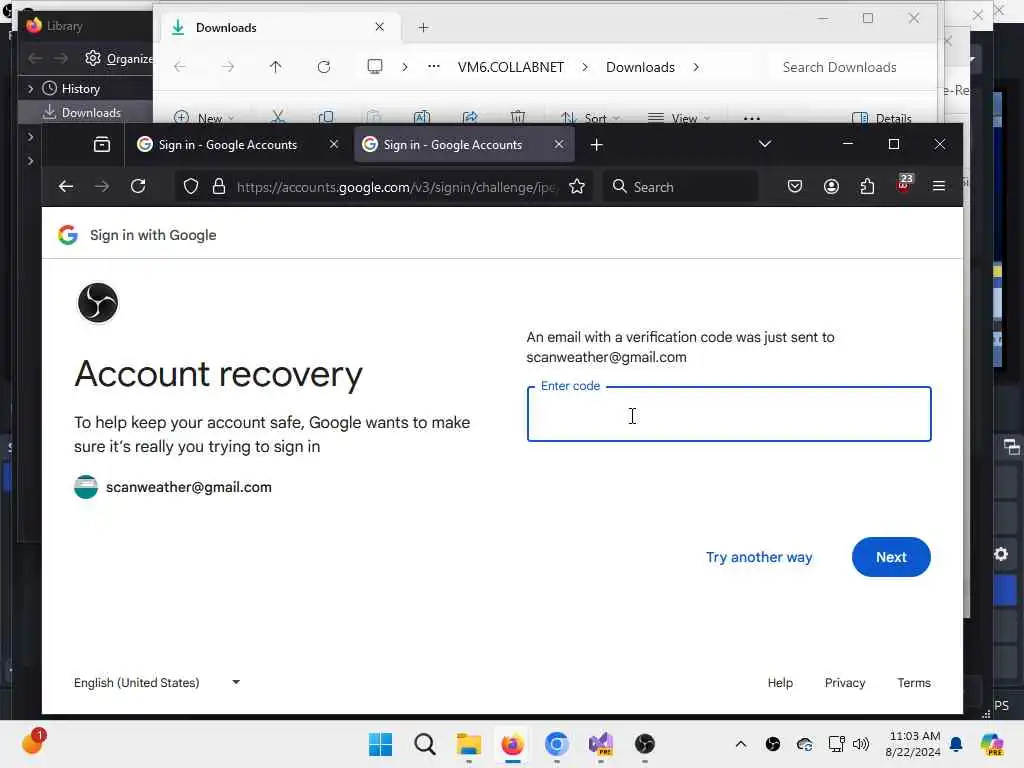Click Downloads breadcrumb segment in Explorer
Viewport: 1024px width, 768px height.
point(640,67)
